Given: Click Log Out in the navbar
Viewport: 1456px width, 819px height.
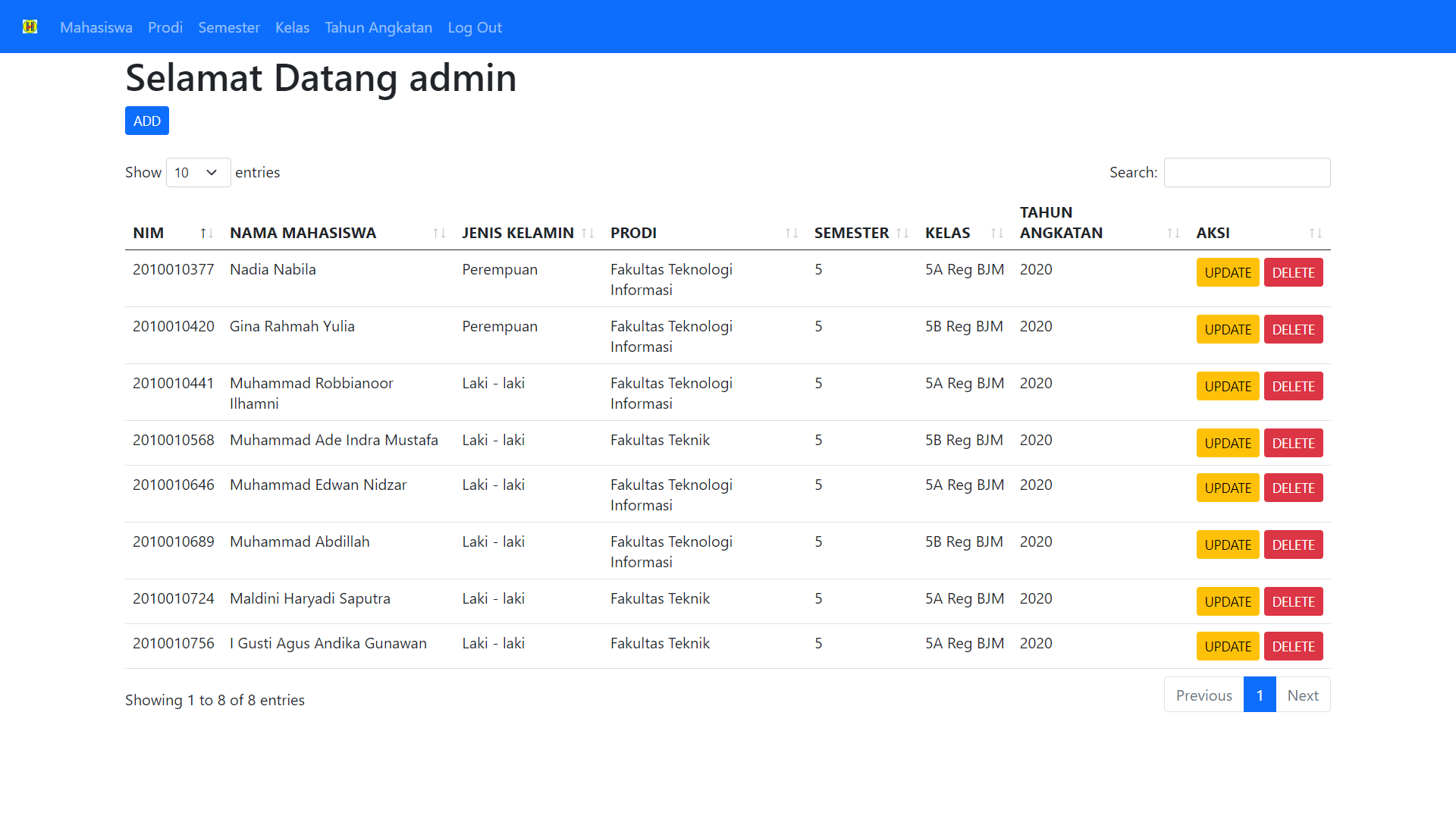Looking at the screenshot, I should tap(474, 27).
